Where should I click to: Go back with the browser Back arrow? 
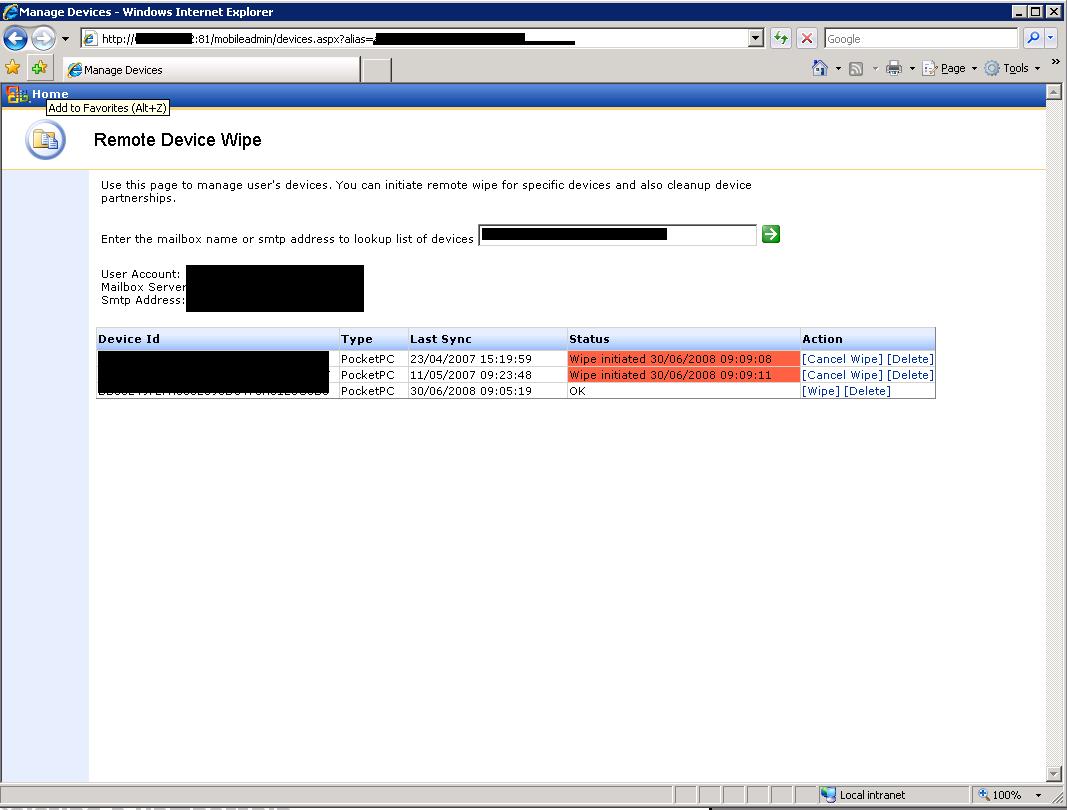(x=16, y=38)
